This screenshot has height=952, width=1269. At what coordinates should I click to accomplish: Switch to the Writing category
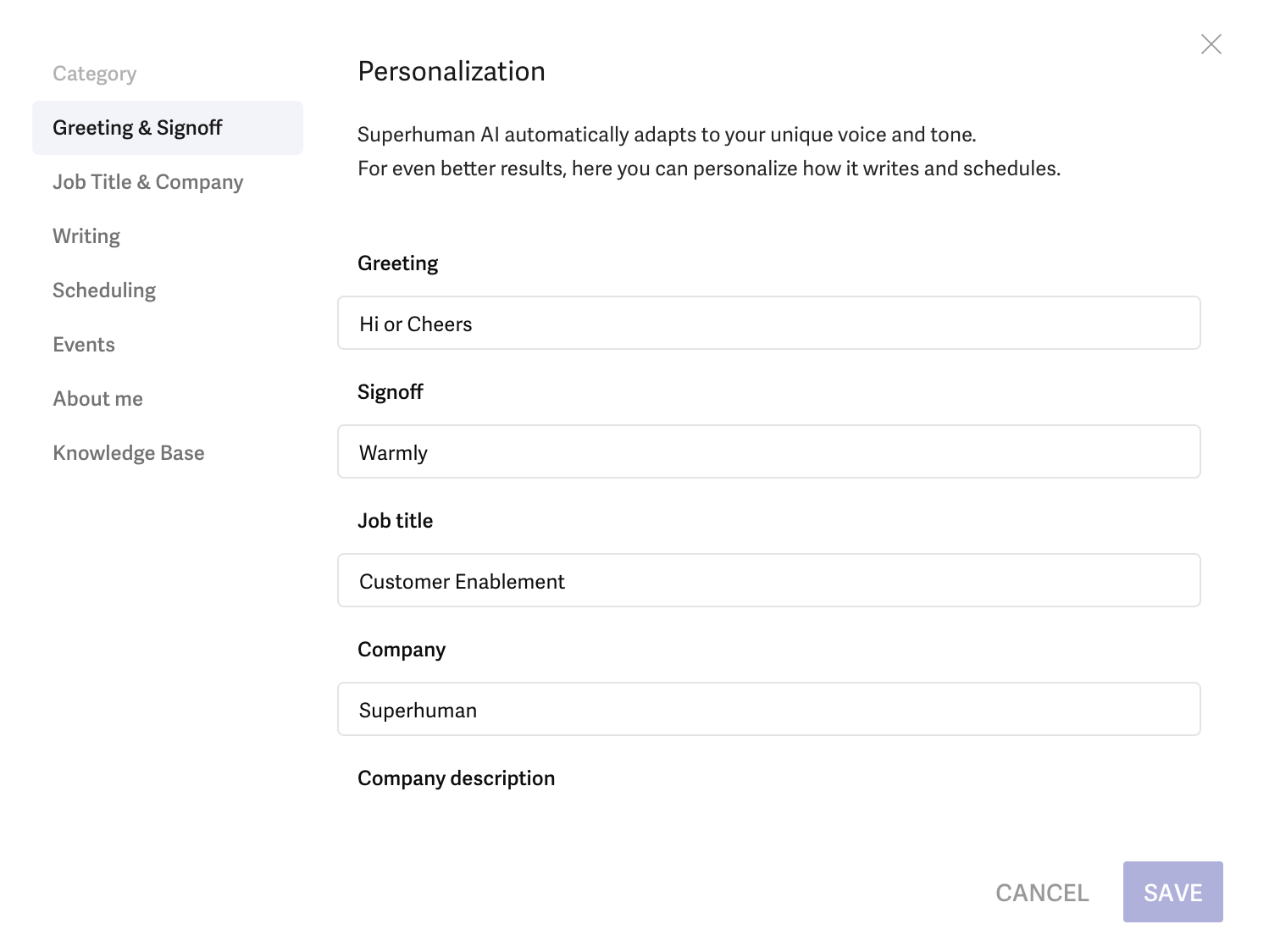pyautogui.click(x=86, y=236)
